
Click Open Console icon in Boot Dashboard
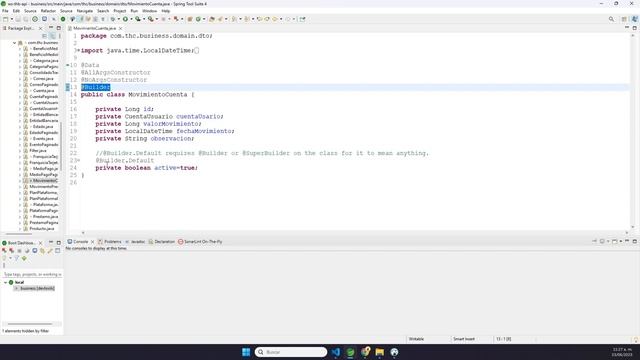[x=35, y=251]
